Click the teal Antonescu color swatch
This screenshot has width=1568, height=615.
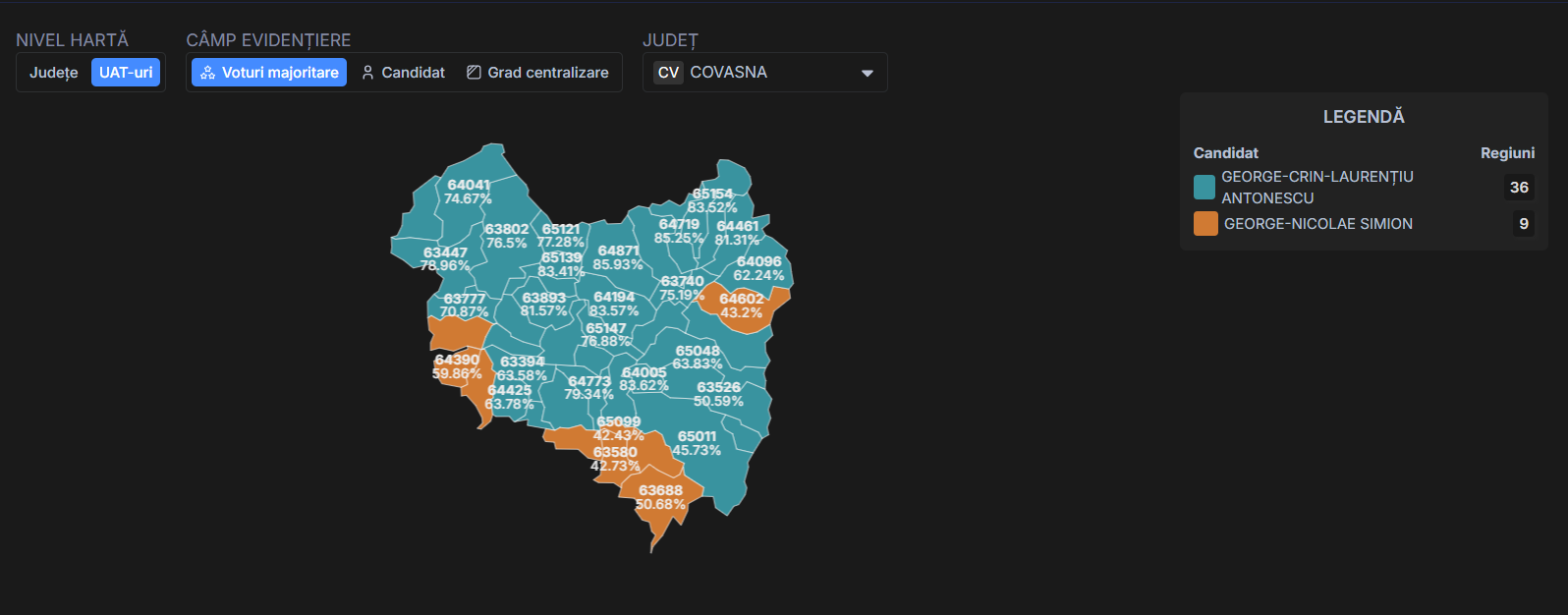click(1204, 188)
